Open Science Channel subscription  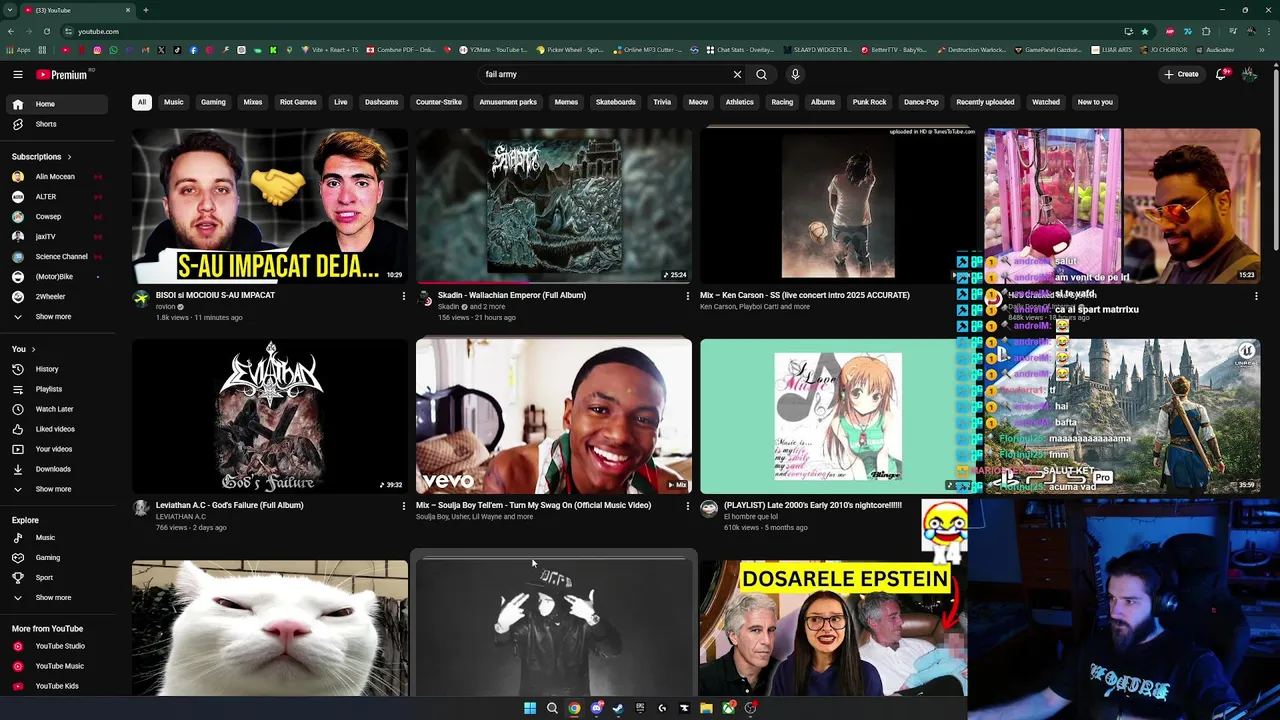[x=58, y=257]
